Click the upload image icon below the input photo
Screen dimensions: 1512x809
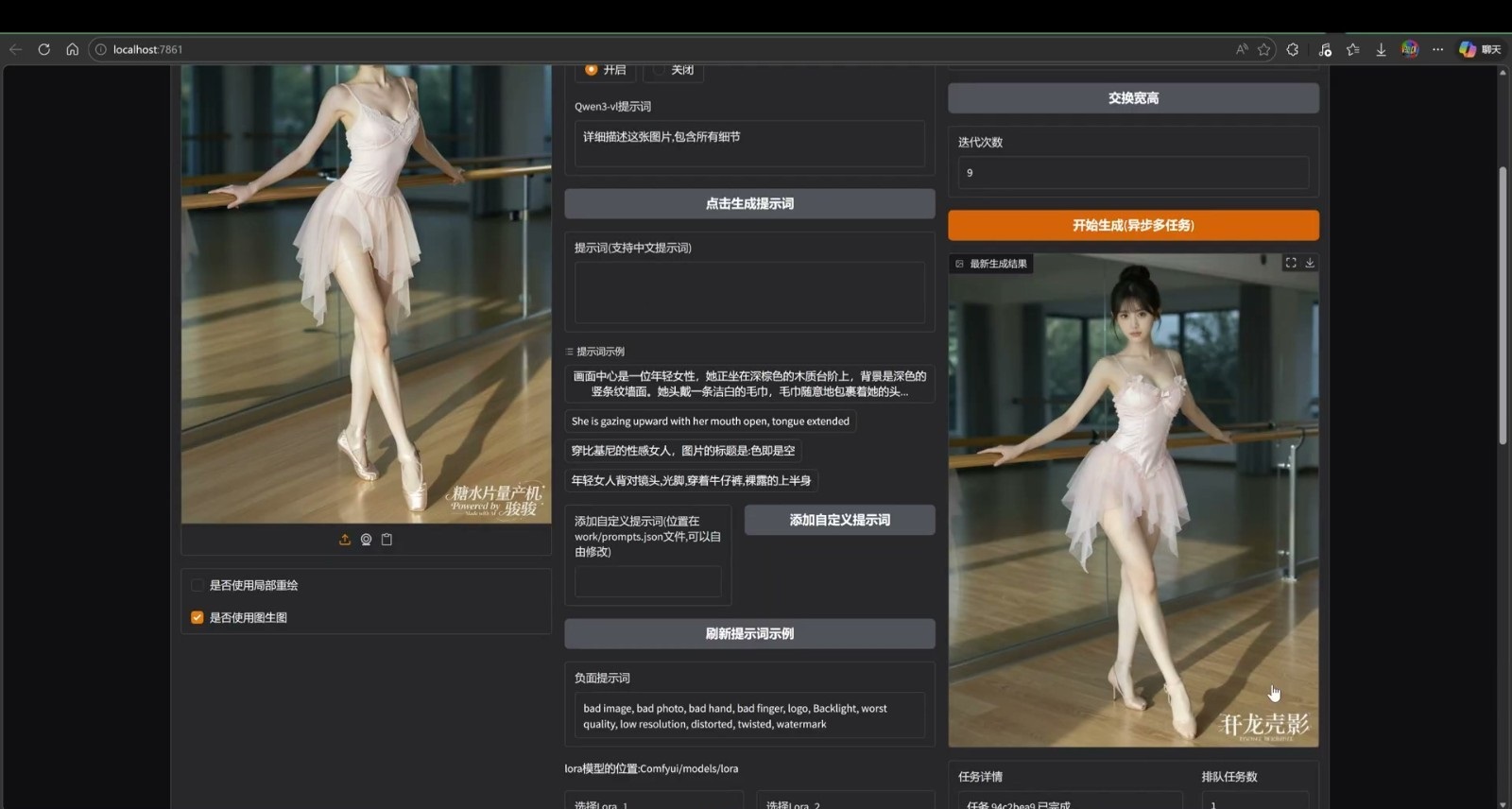tap(345, 540)
